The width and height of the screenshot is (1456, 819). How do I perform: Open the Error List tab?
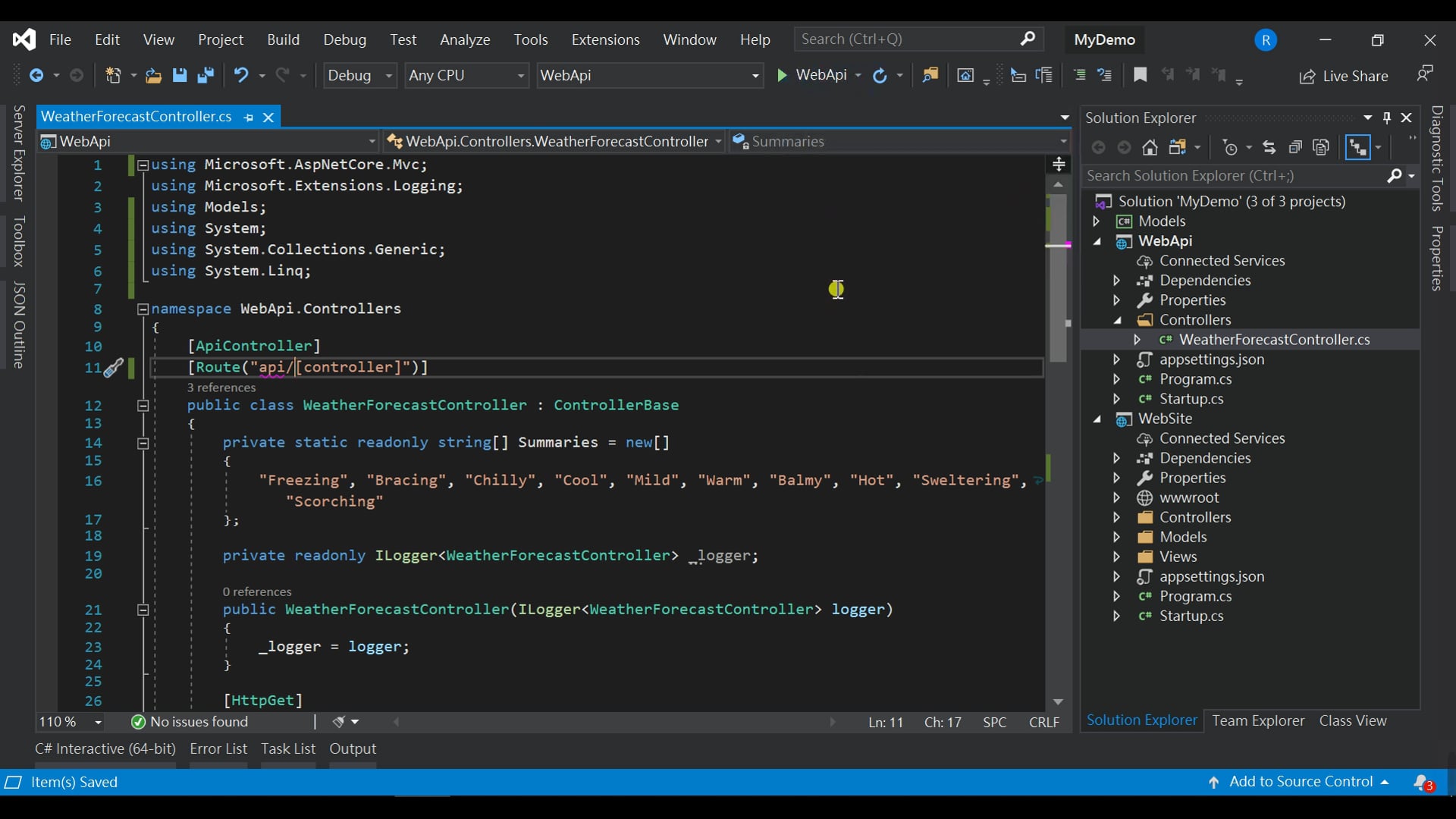(218, 749)
